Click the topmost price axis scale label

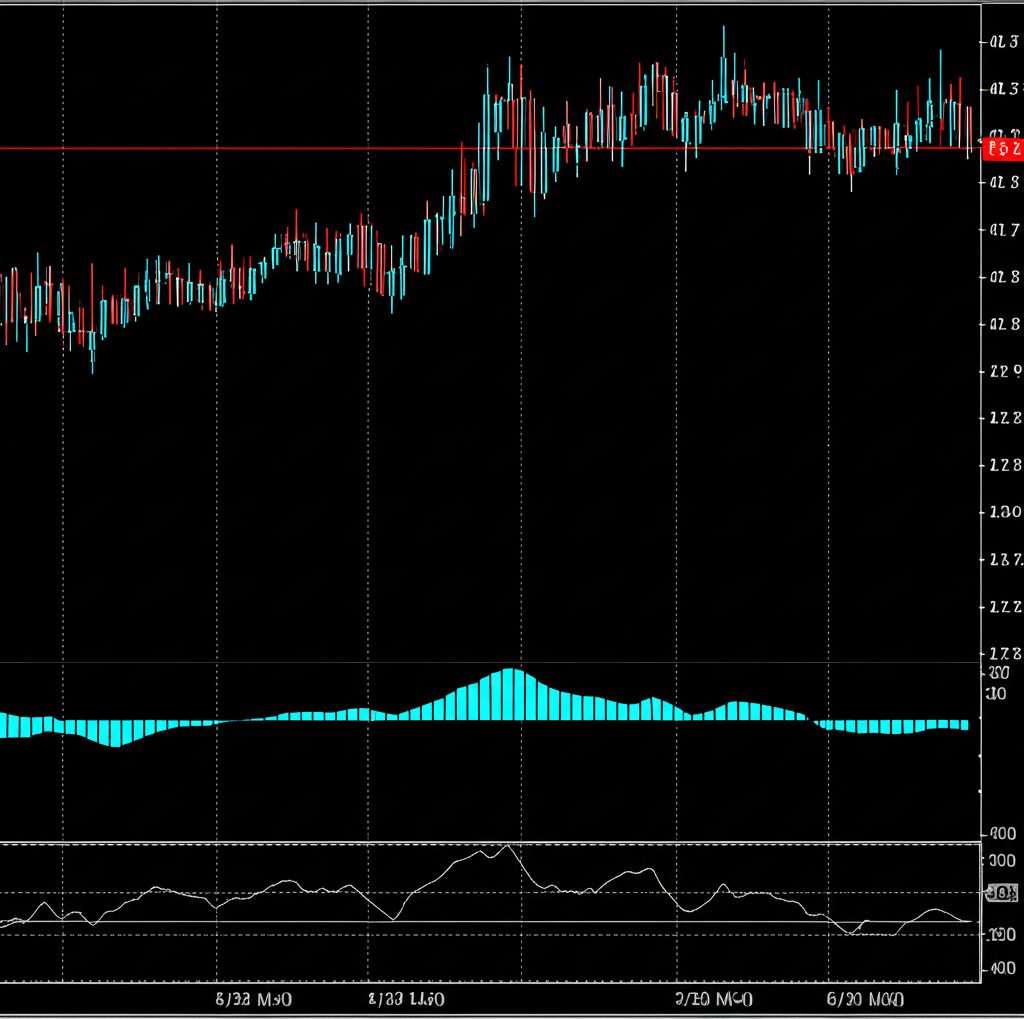pos(1002,42)
